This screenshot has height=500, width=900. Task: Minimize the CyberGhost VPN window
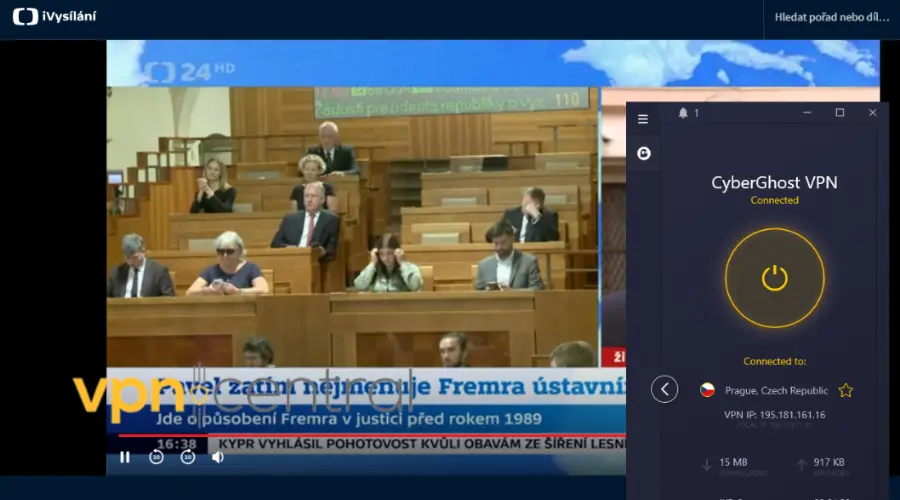coord(807,113)
